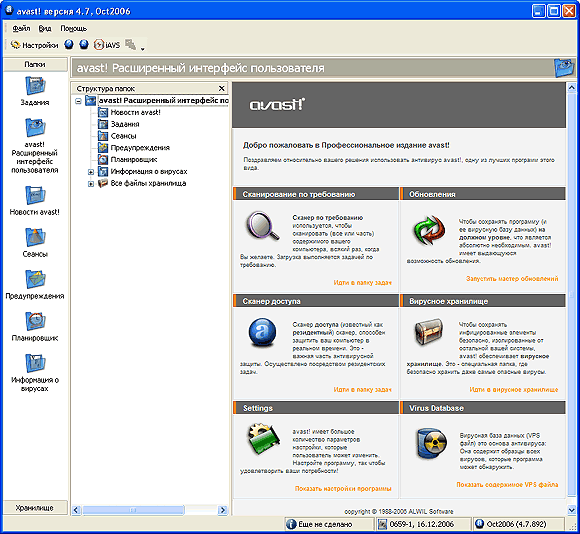The width and height of the screenshot is (580, 534).
Task: Select Новости avast! in the folder tree
Action: (135, 112)
